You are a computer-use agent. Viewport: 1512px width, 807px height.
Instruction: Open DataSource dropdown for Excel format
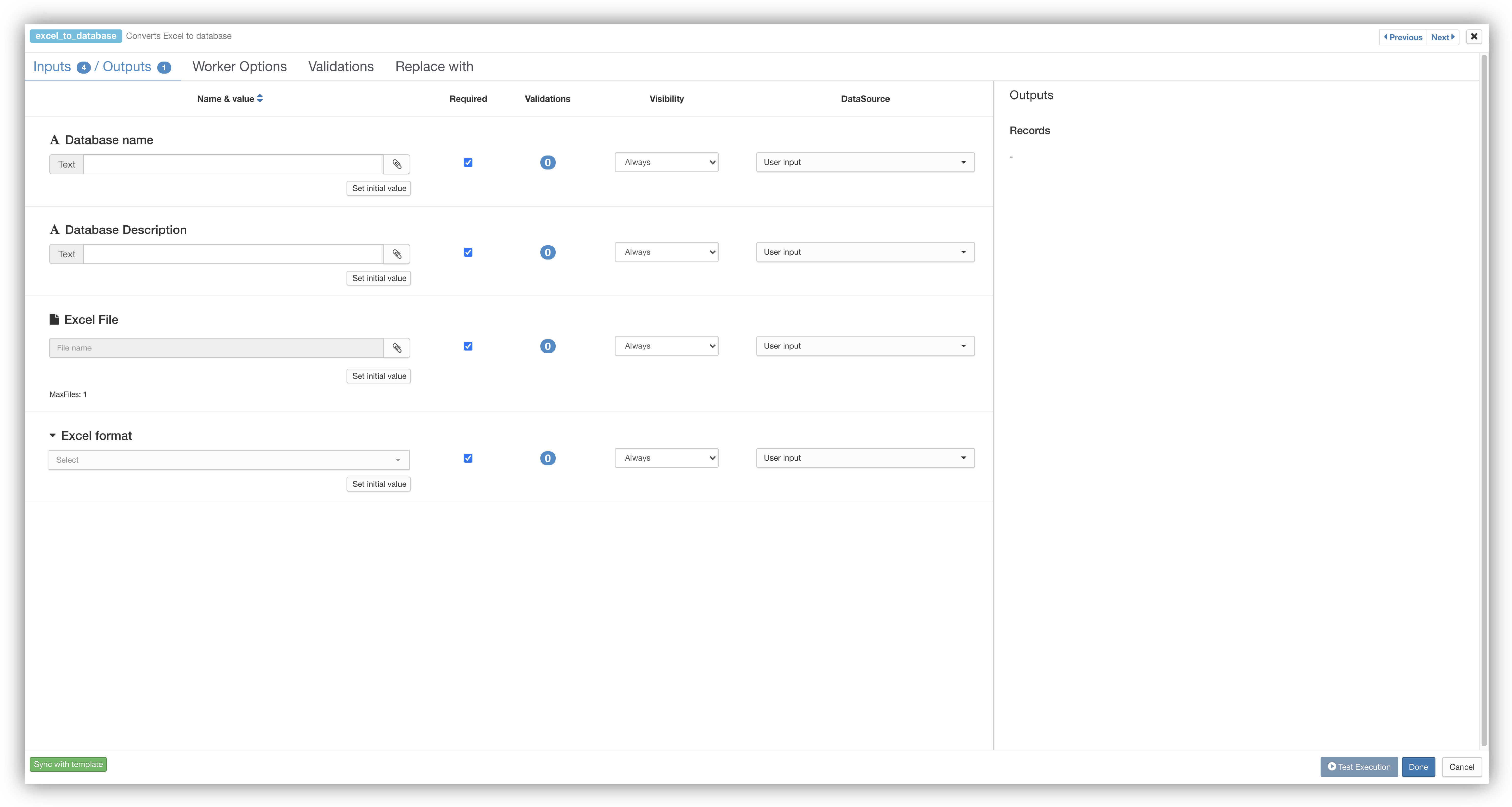pyautogui.click(x=865, y=458)
